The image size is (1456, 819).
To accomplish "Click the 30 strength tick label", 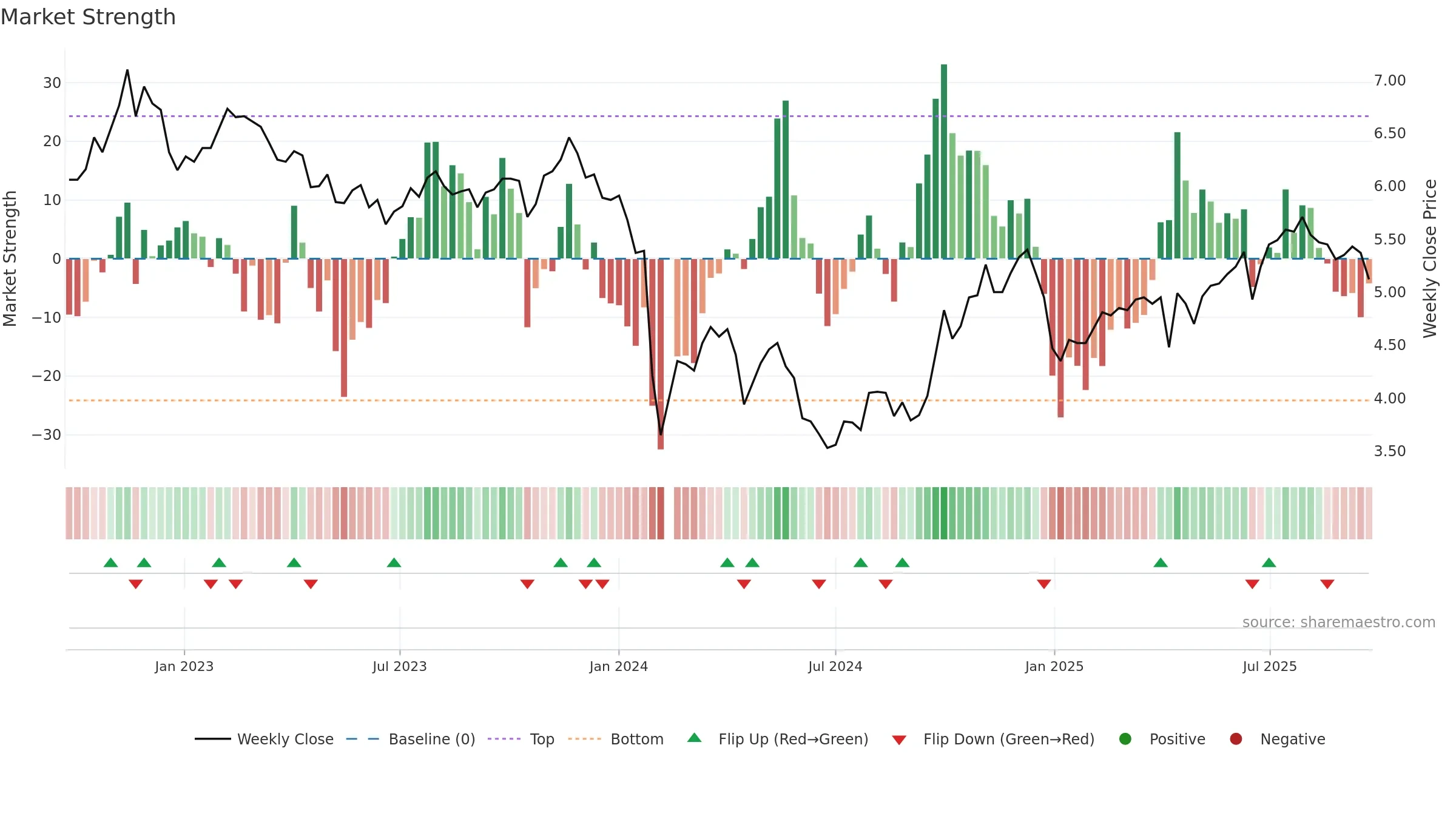I will [x=52, y=83].
